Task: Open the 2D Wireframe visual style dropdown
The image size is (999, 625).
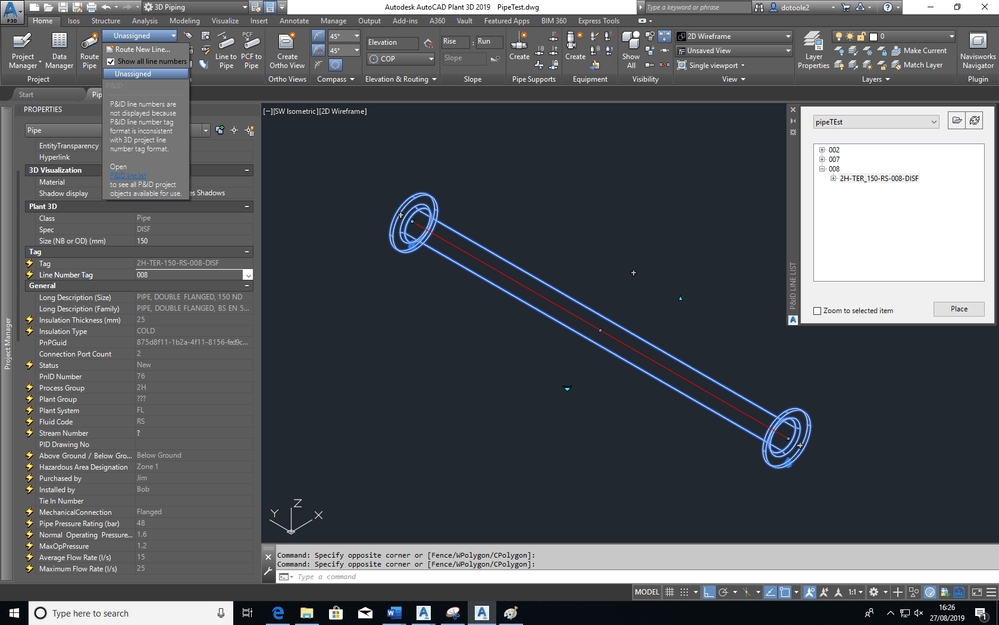Action: [734, 36]
